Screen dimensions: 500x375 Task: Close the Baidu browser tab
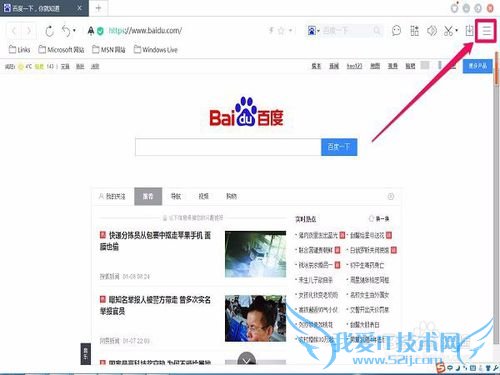pos(79,8)
